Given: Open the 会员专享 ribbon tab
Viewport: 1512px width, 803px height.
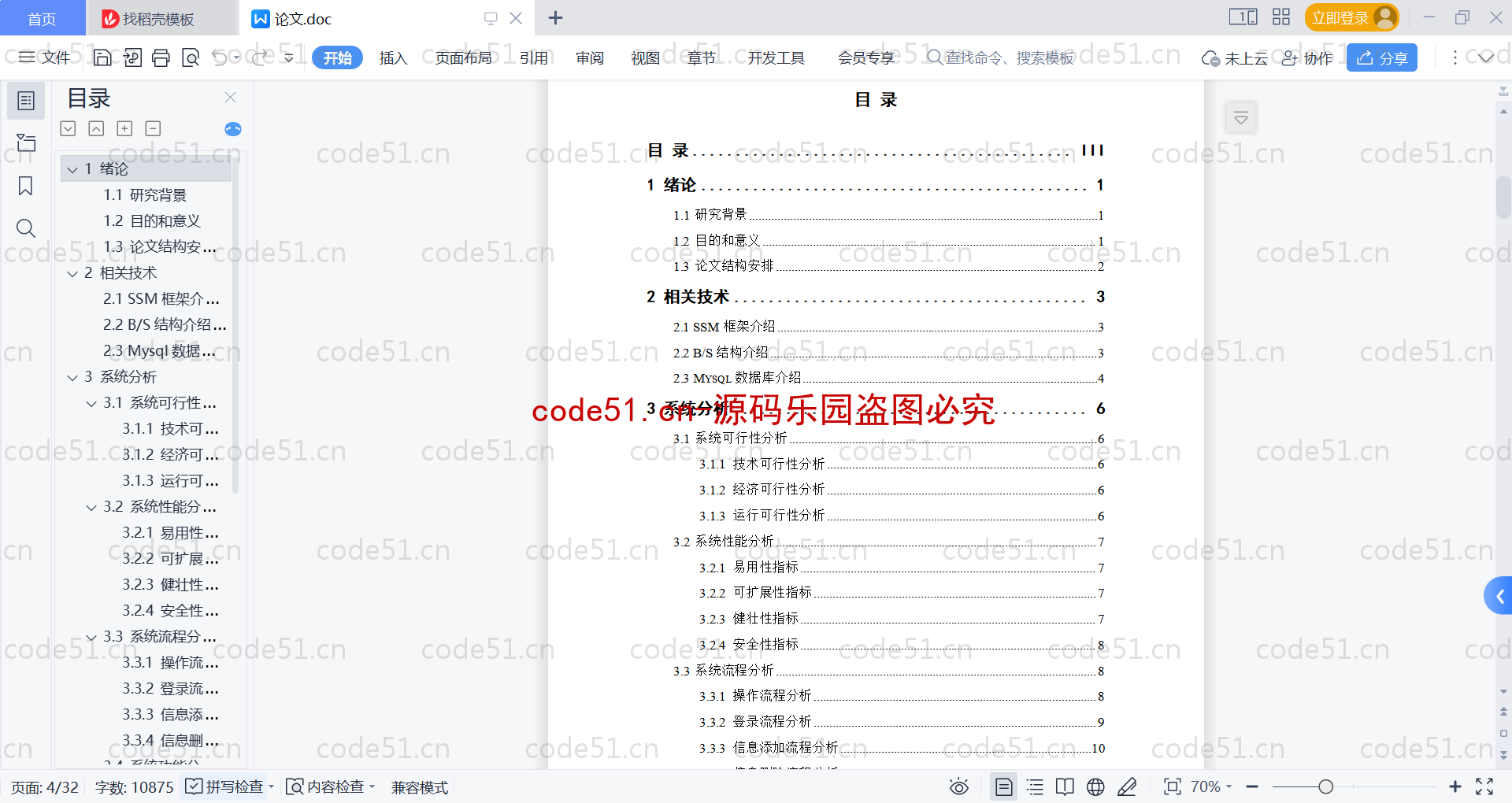Looking at the screenshot, I should pyautogui.click(x=866, y=57).
